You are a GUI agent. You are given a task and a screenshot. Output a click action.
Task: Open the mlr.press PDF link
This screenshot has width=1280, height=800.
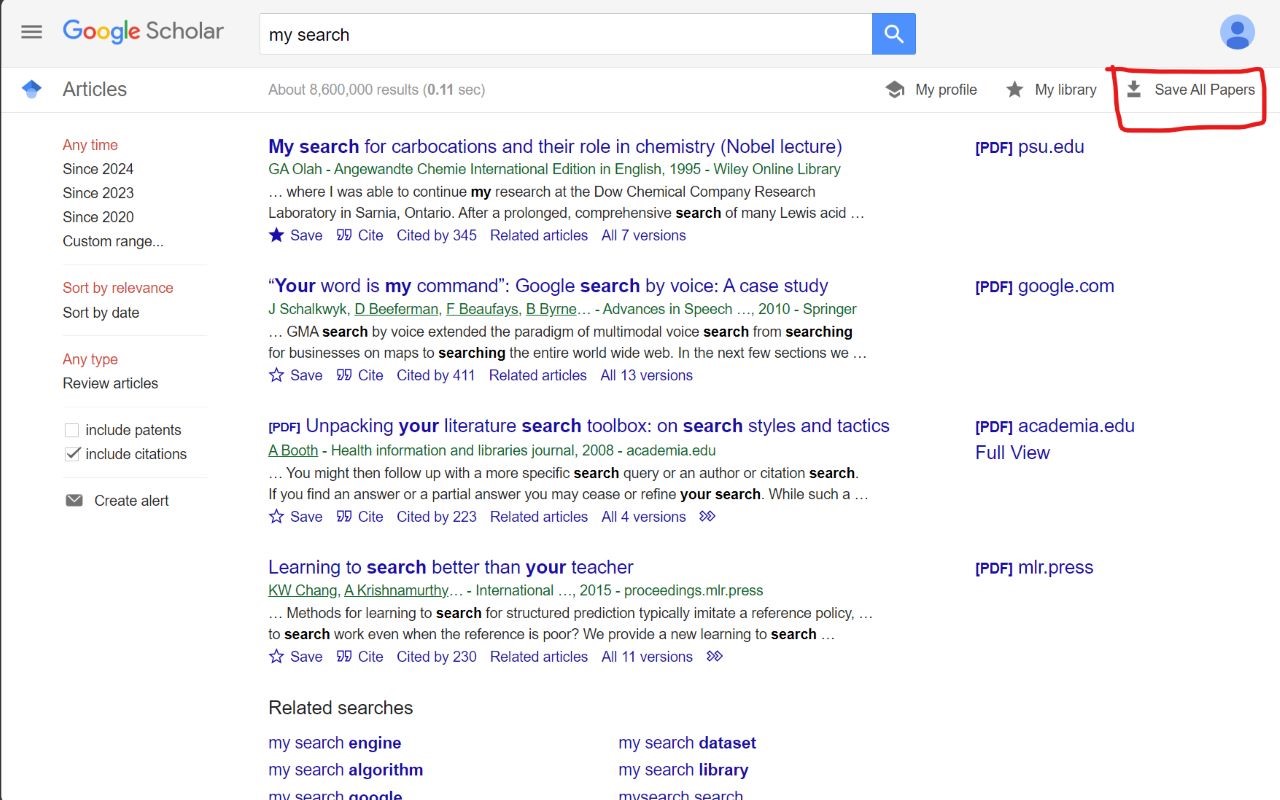(1034, 568)
